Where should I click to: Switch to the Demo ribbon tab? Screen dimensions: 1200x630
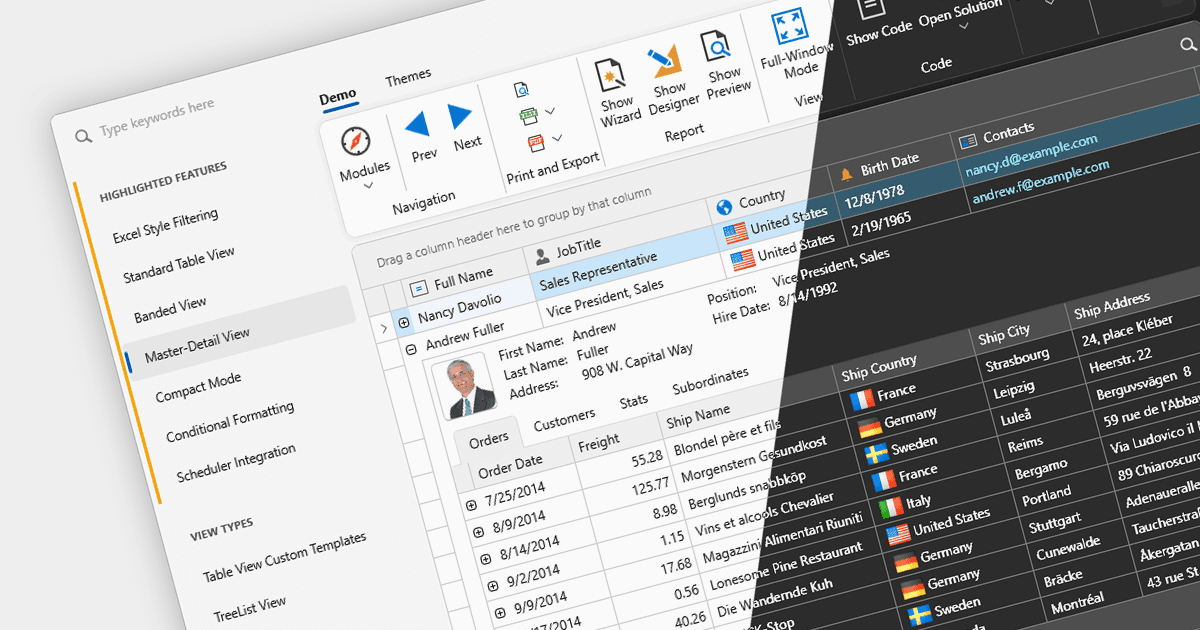(x=338, y=96)
